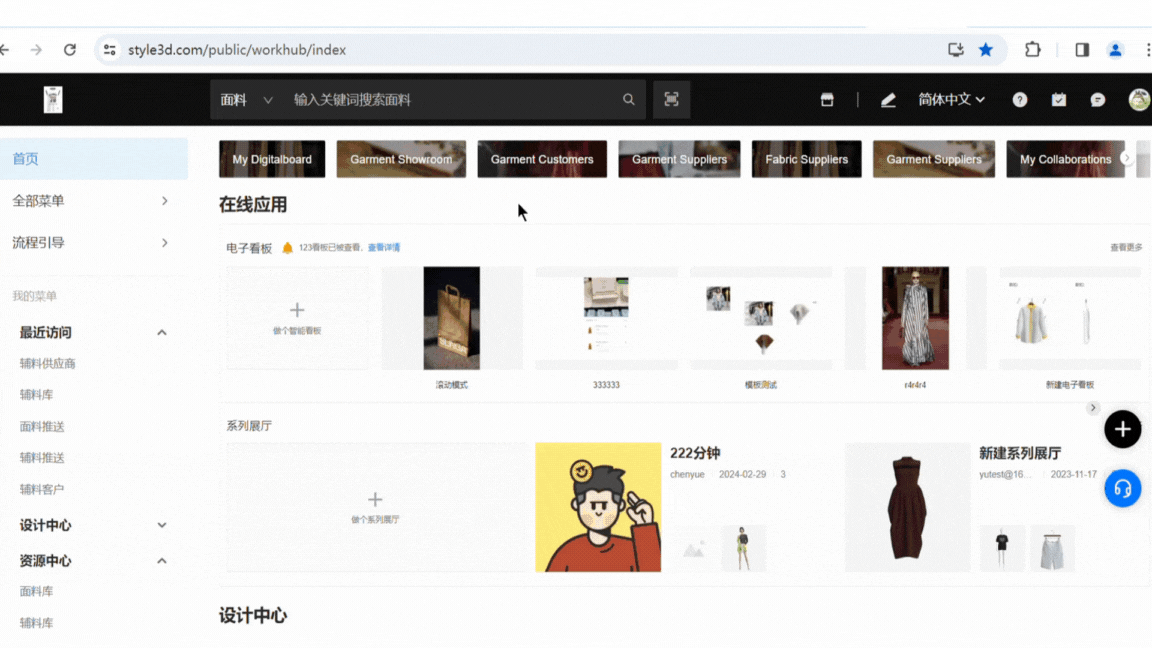The height and width of the screenshot is (648, 1152).
Task: Click the calendar task icon
Action: click(1059, 100)
